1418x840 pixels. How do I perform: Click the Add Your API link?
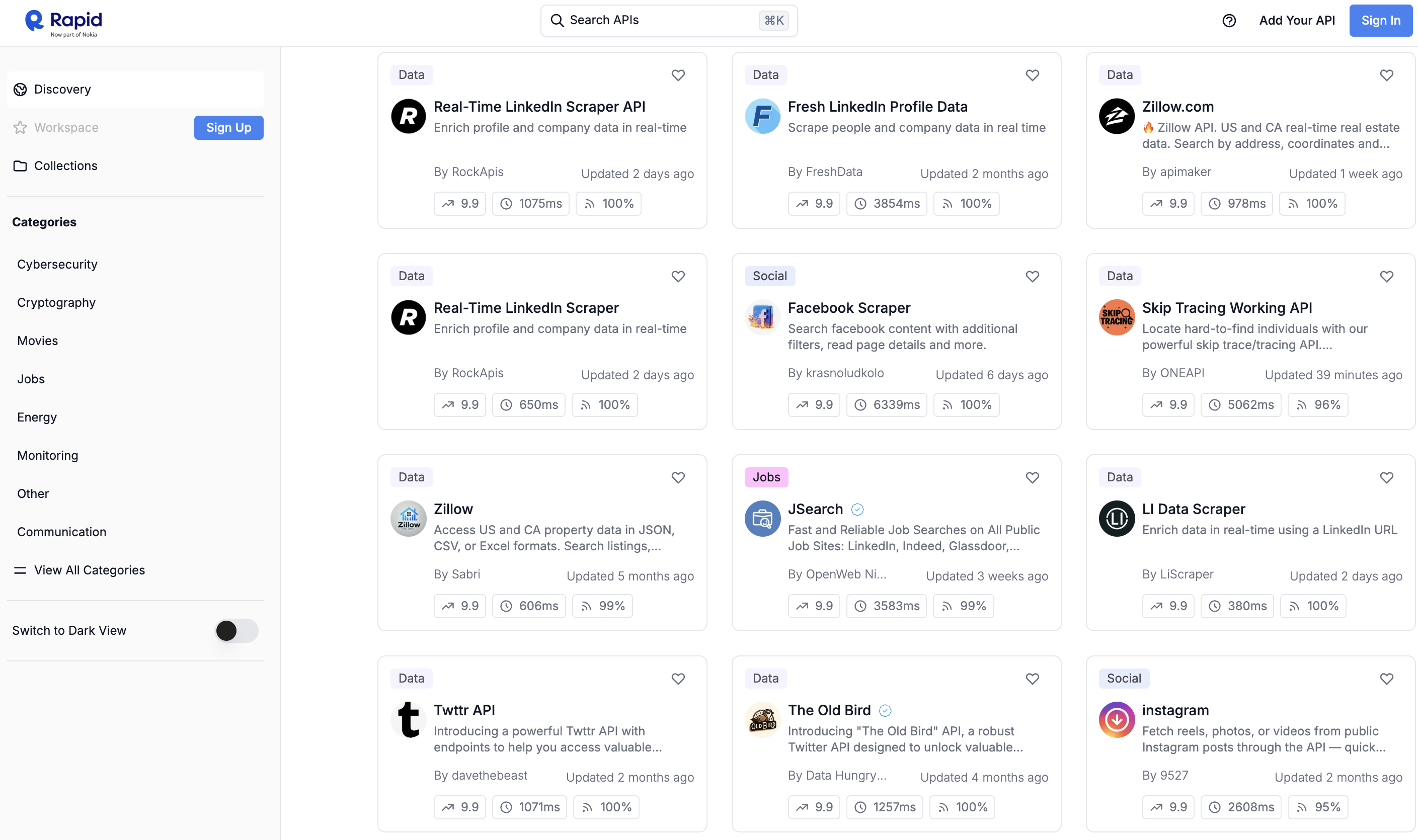pyautogui.click(x=1297, y=21)
